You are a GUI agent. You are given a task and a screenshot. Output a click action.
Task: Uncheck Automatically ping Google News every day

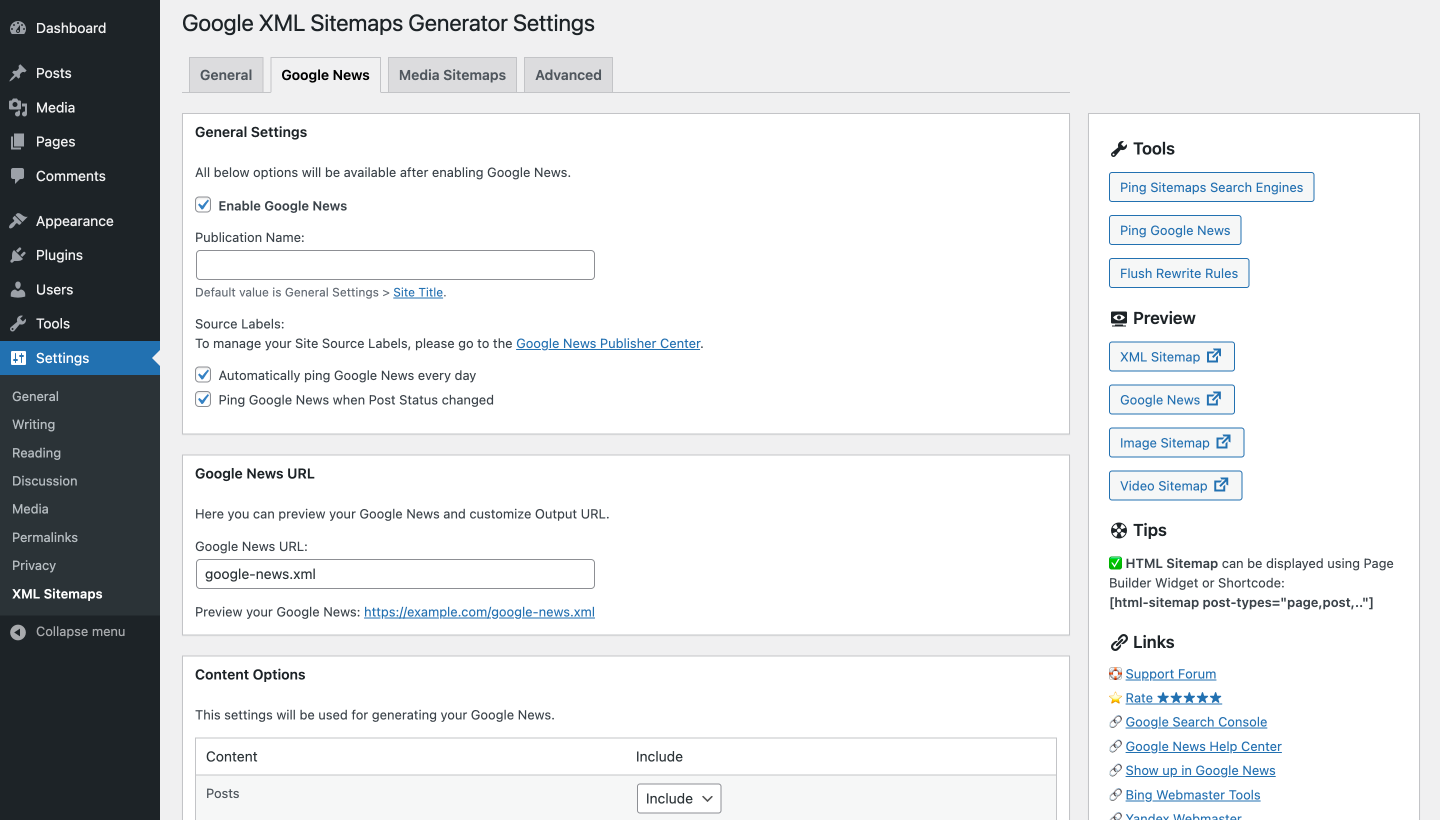[203, 375]
